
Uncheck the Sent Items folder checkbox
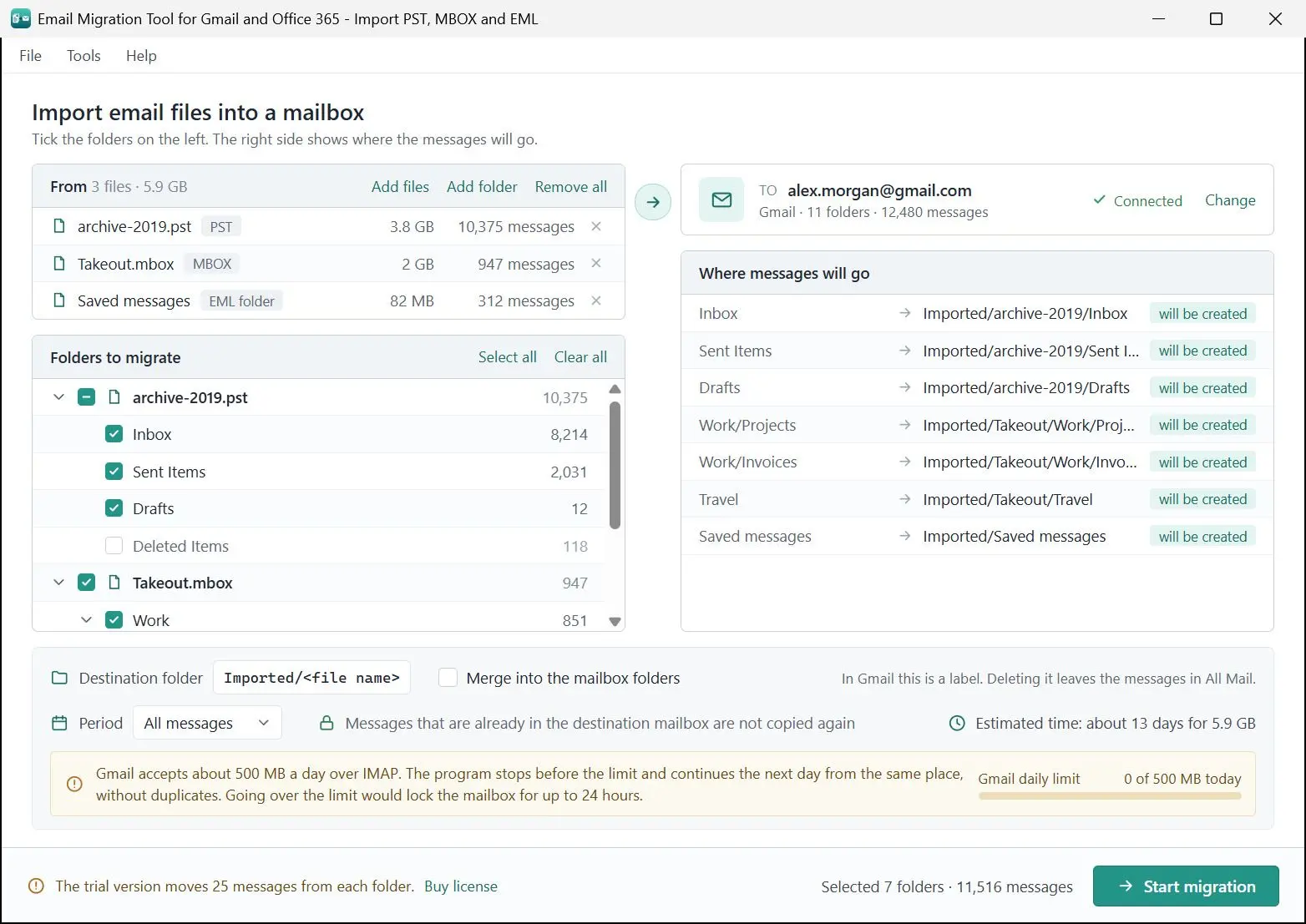[x=114, y=472]
